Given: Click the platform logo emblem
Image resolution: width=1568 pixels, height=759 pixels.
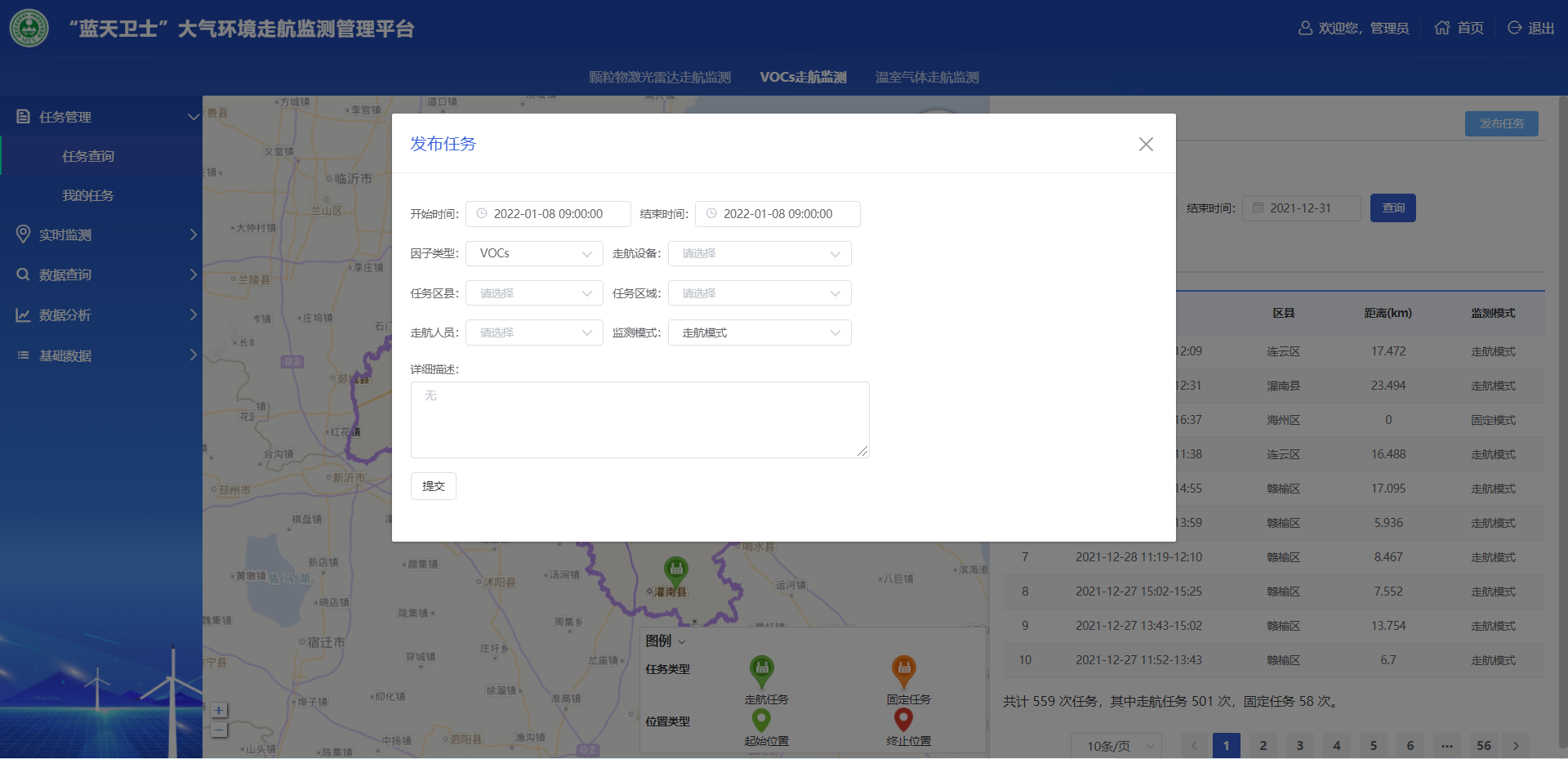Looking at the screenshot, I should [x=29, y=28].
